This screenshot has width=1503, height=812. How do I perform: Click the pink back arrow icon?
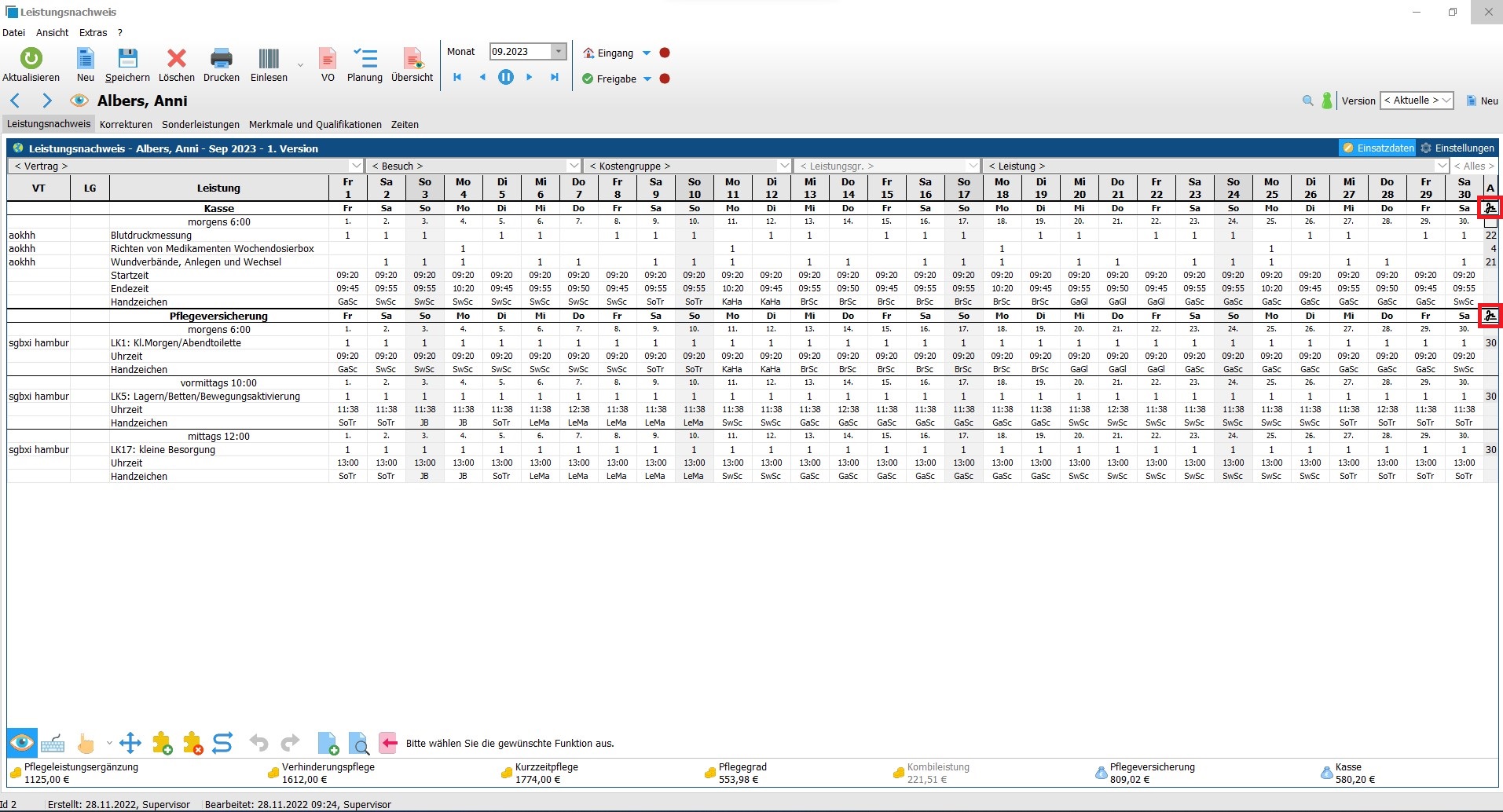[x=388, y=743]
